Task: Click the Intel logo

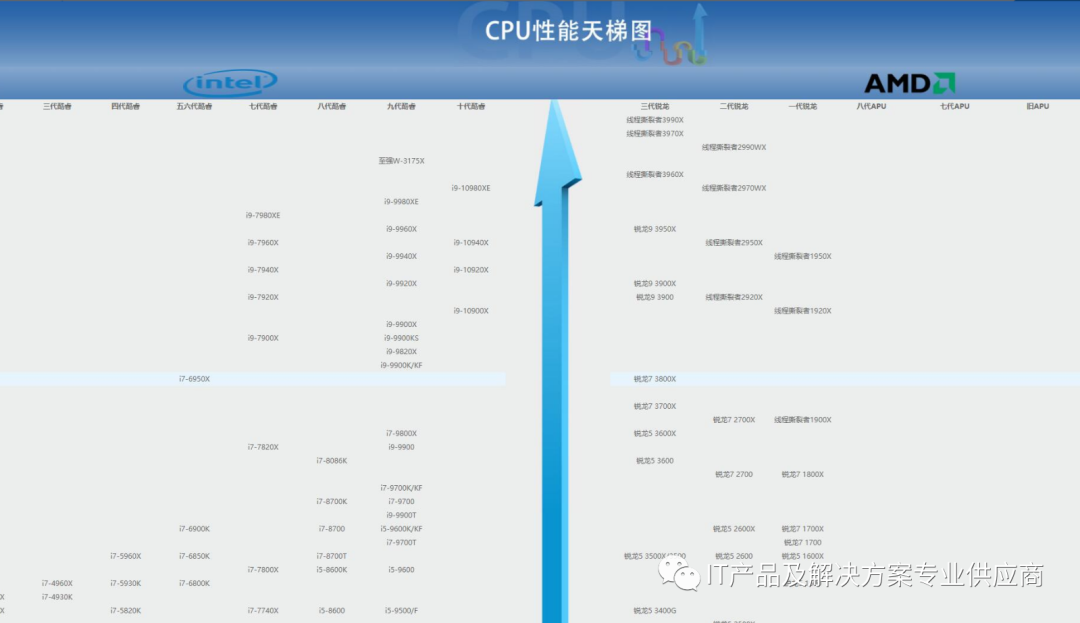Action: pos(230,83)
